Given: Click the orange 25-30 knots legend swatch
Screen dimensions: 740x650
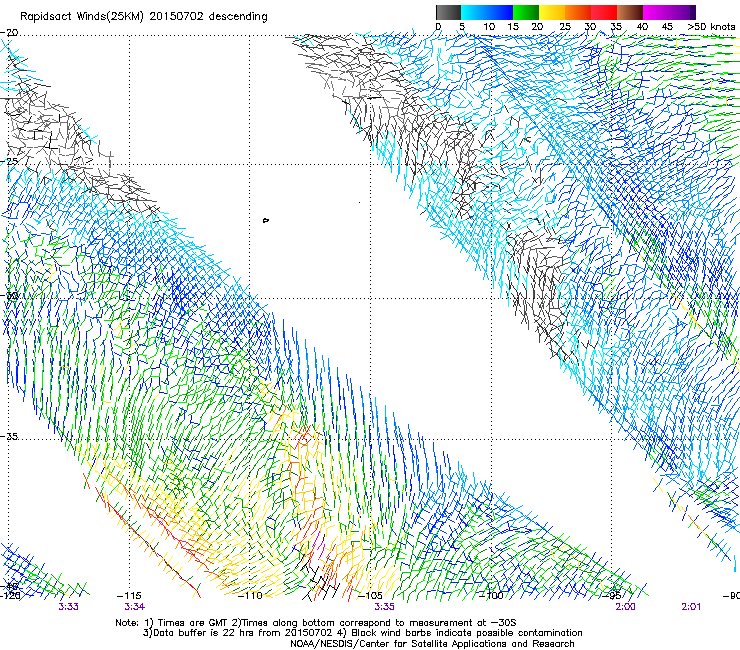Looking at the screenshot, I should (x=578, y=12).
